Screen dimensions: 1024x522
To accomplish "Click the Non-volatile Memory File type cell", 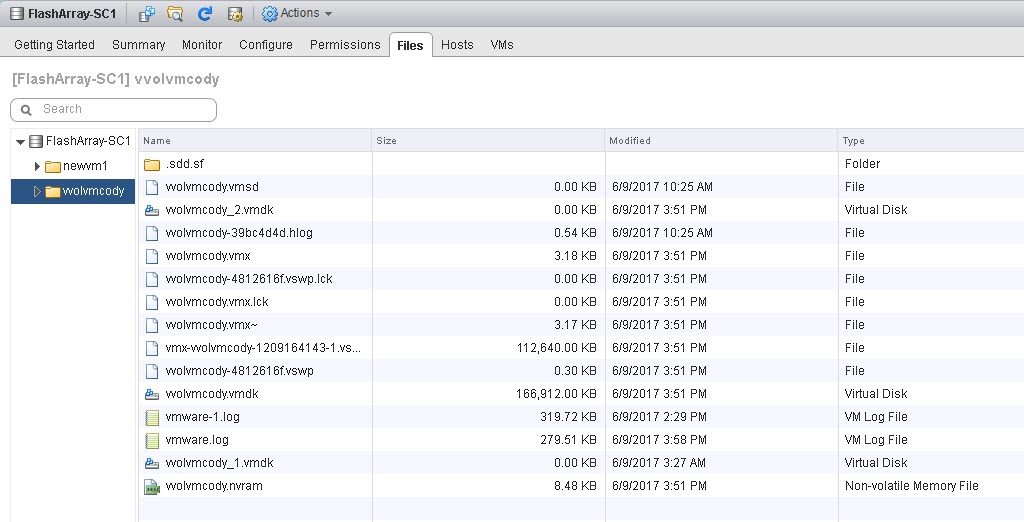I will click(x=912, y=486).
